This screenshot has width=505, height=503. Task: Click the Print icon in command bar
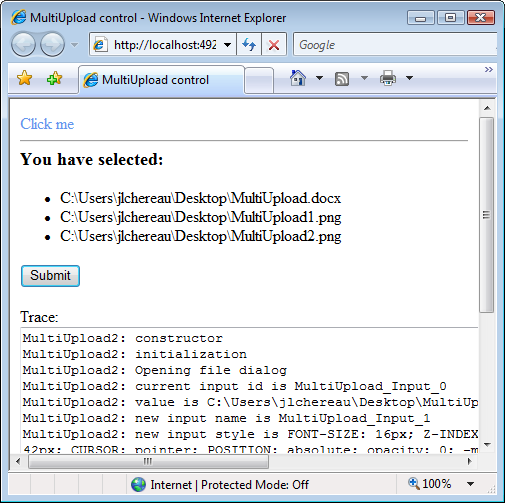point(388,78)
